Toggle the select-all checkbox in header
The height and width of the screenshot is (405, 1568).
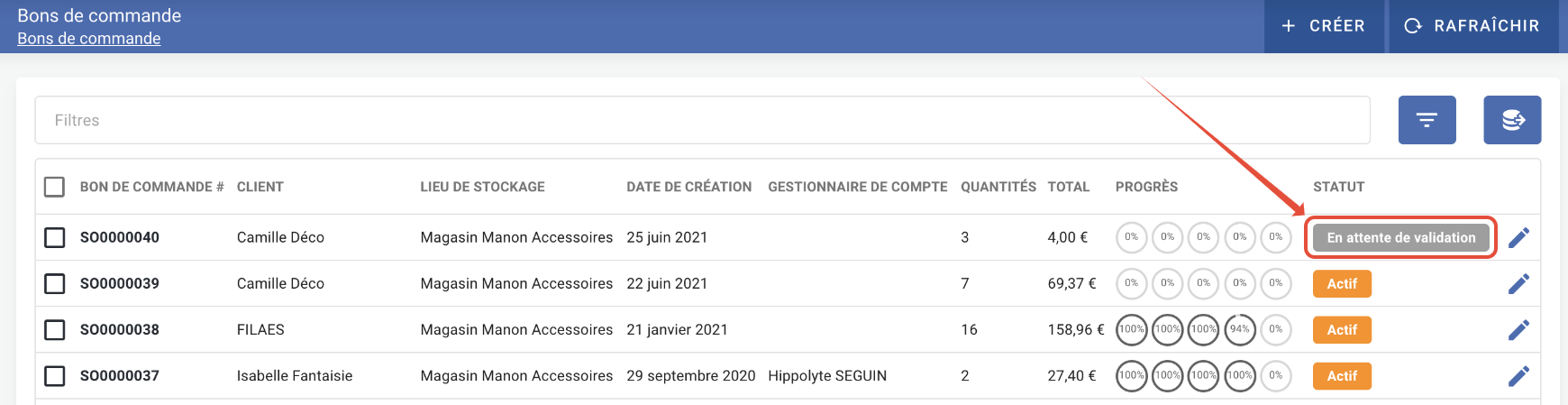55,187
